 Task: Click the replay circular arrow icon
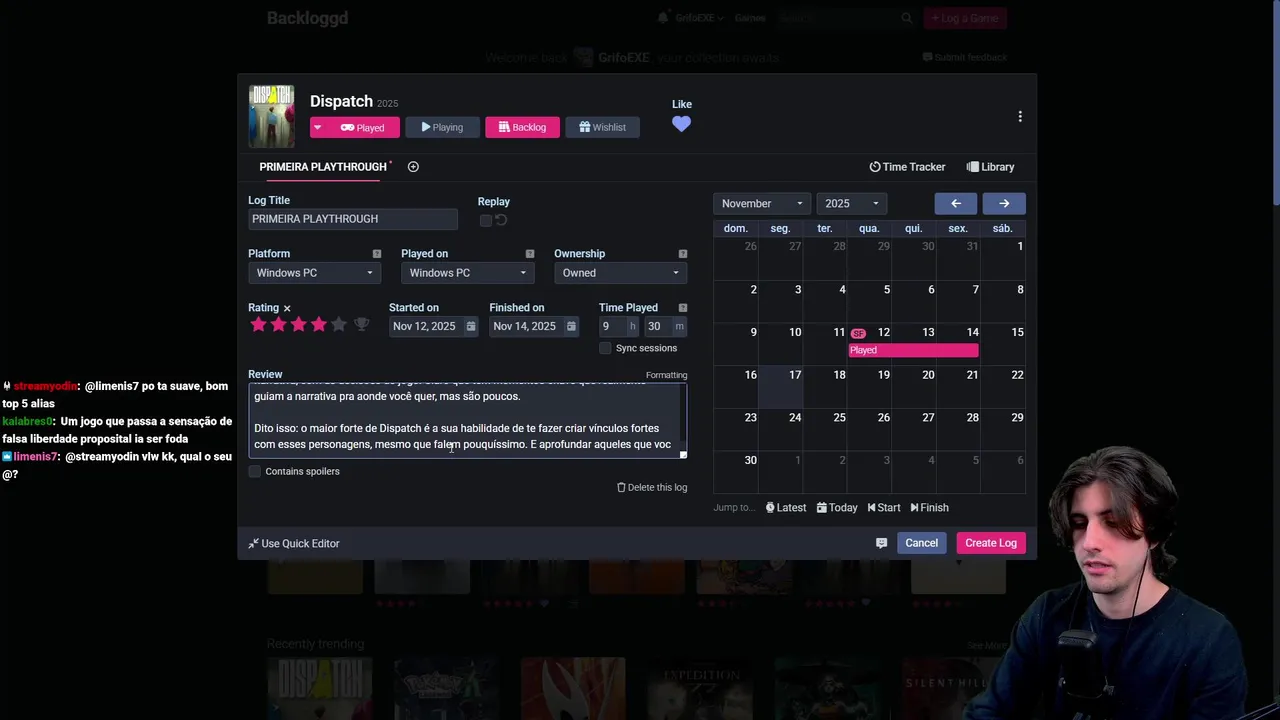tap(501, 220)
